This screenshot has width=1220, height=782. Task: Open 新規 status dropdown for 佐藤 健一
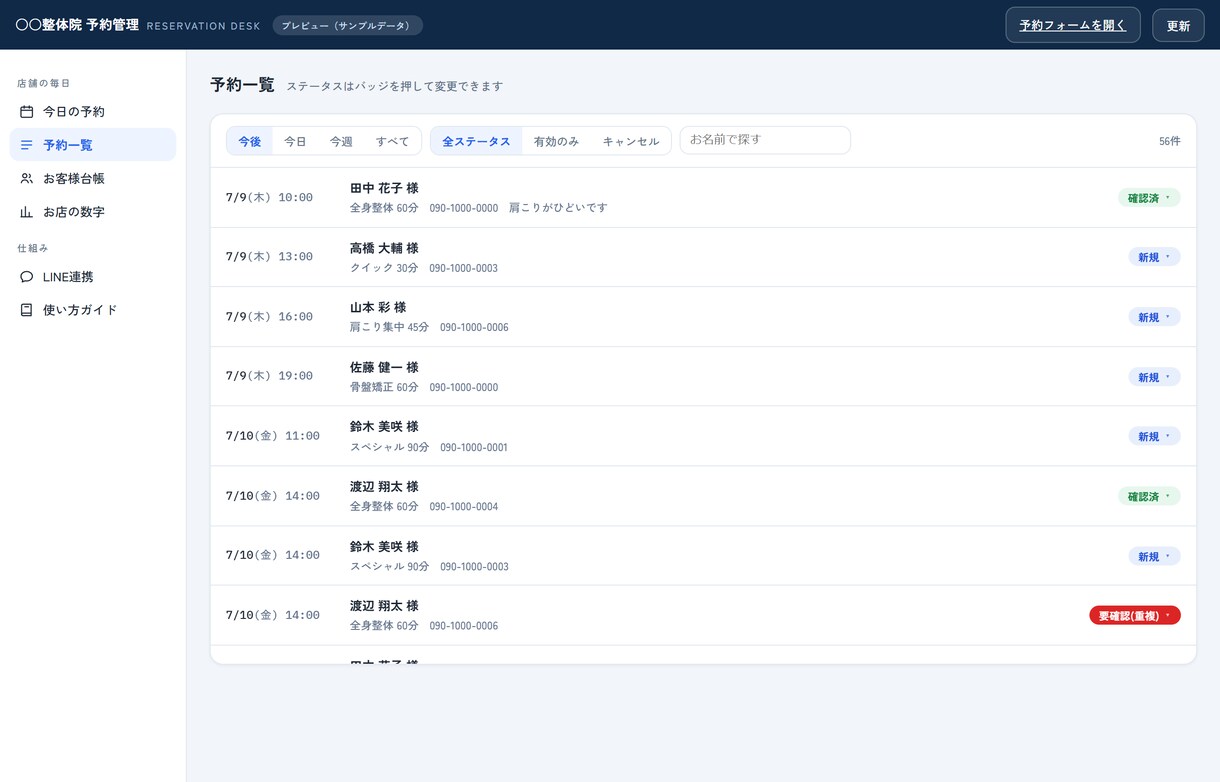pos(1154,377)
